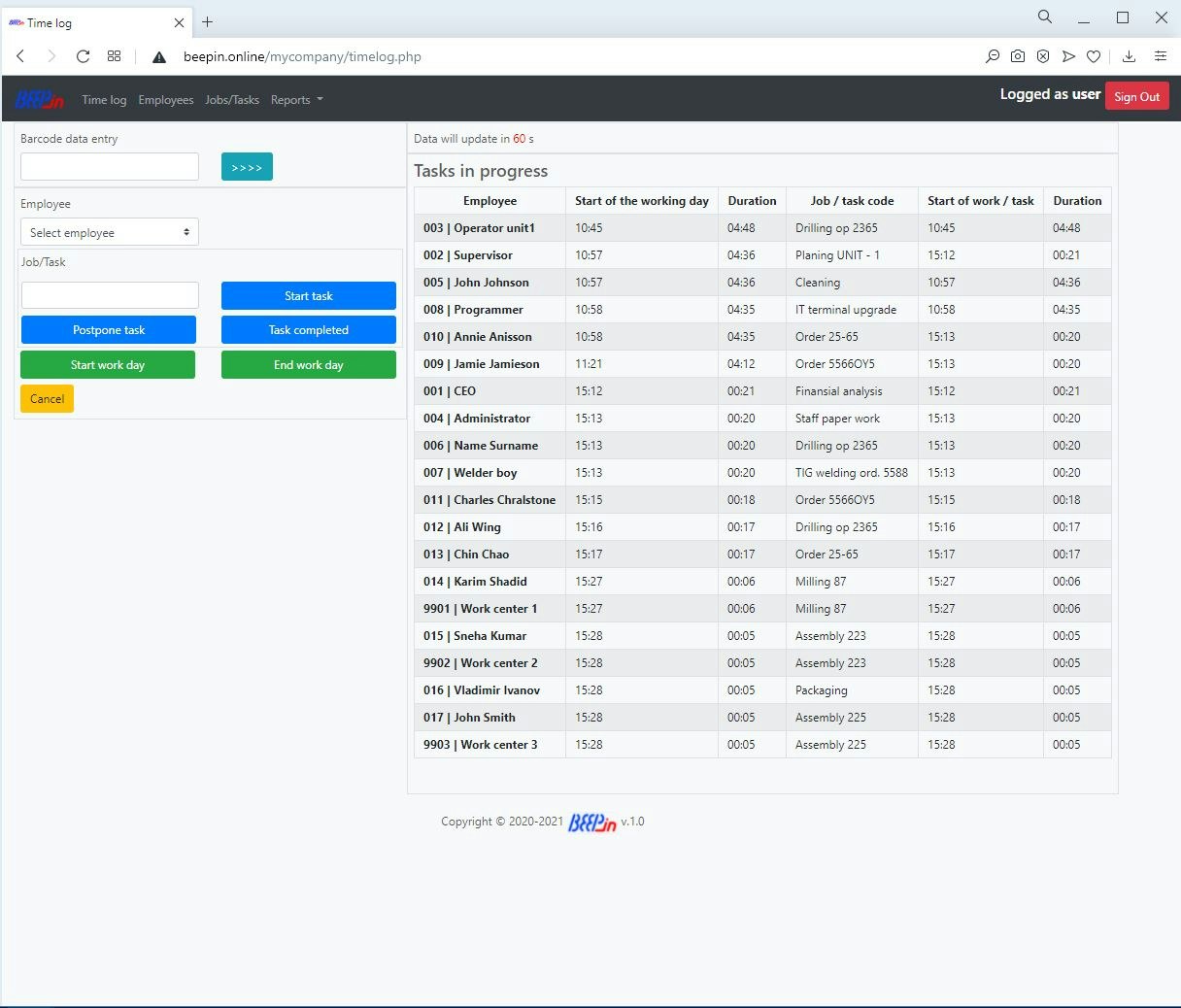Click the End work day button
This screenshot has height=1008, width=1181.
[x=309, y=365]
